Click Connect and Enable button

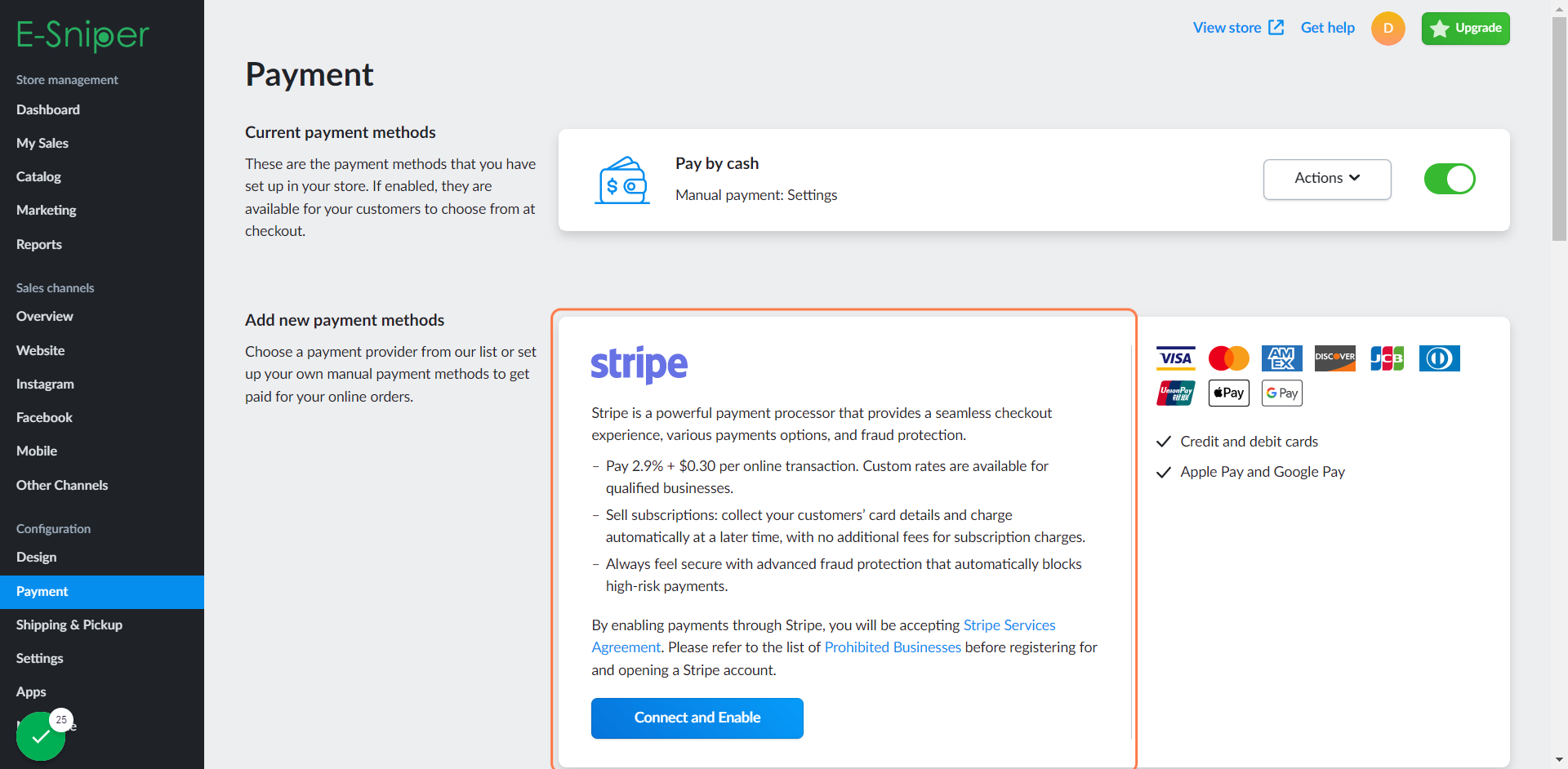click(697, 718)
